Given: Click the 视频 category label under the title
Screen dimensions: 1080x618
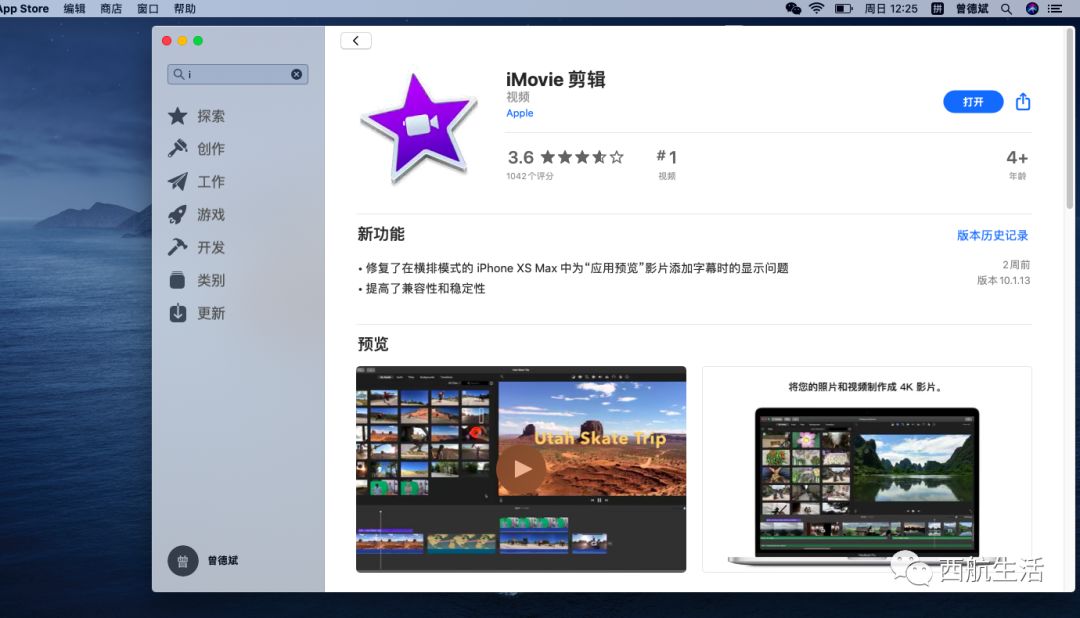Looking at the screenshot, I should (x=518, y=97).
